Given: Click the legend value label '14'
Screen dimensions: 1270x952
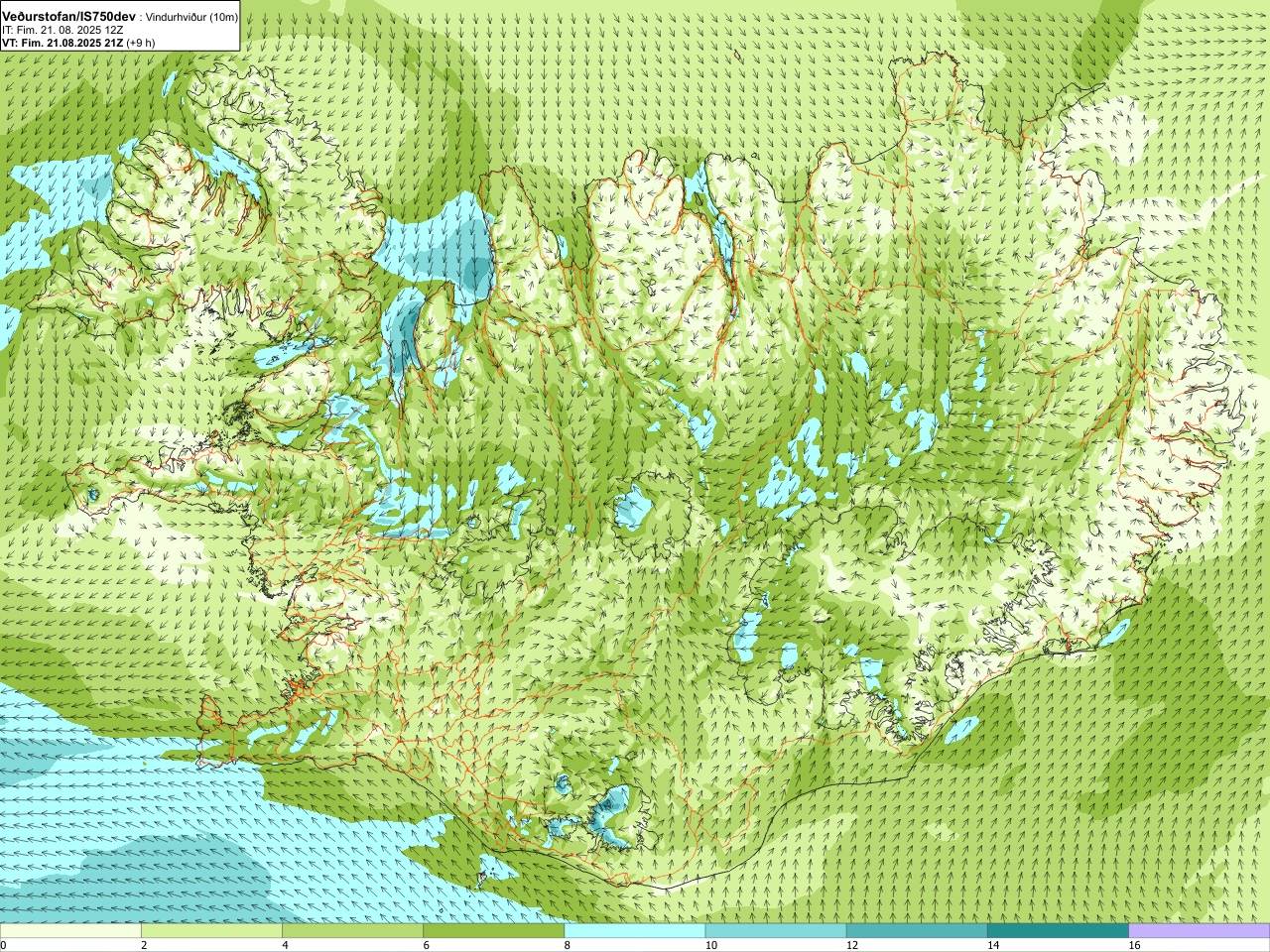Looking at the screenshot, I should click(x=992, y=945).
